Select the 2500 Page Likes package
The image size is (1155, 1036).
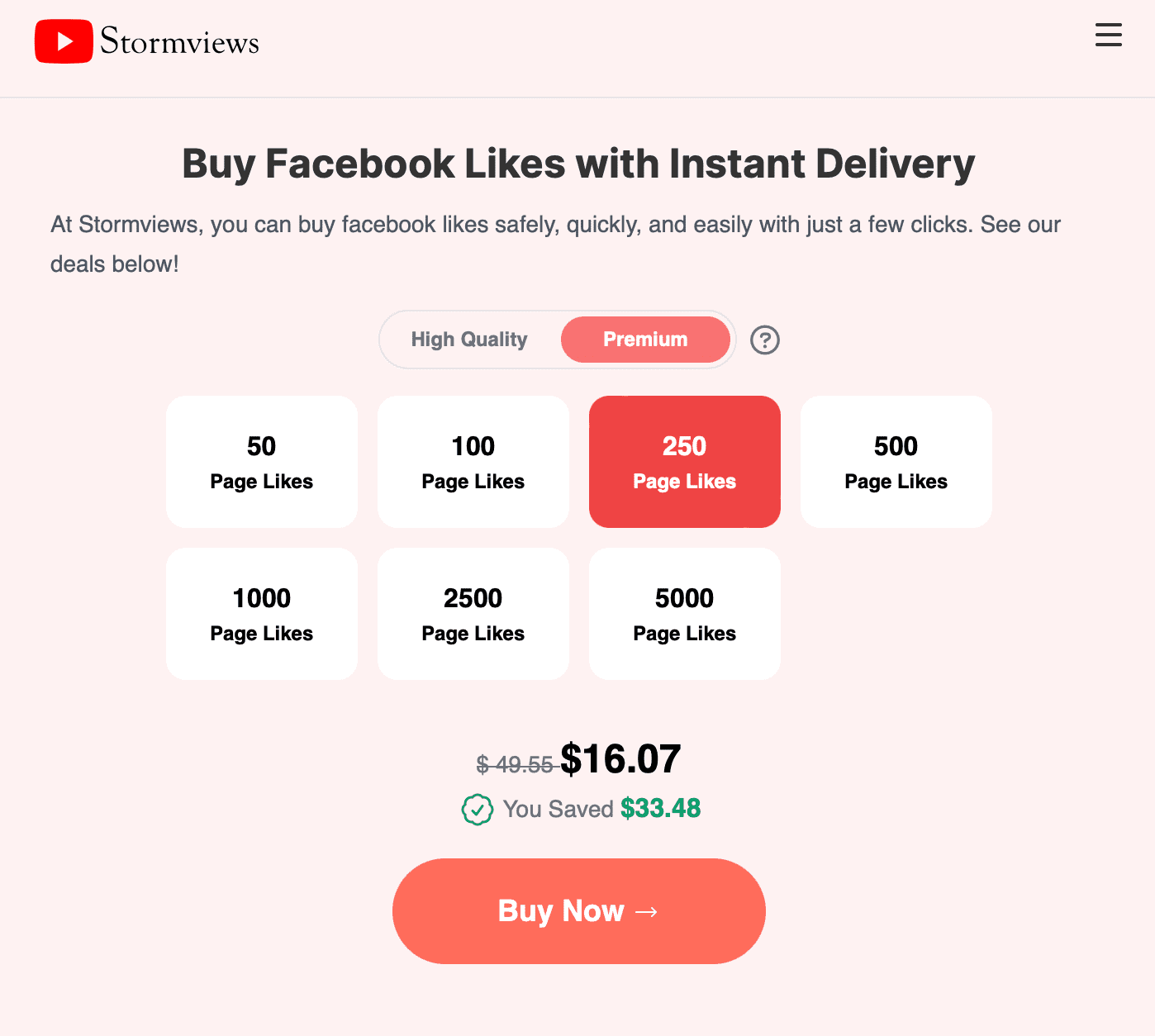pos(473,614)
